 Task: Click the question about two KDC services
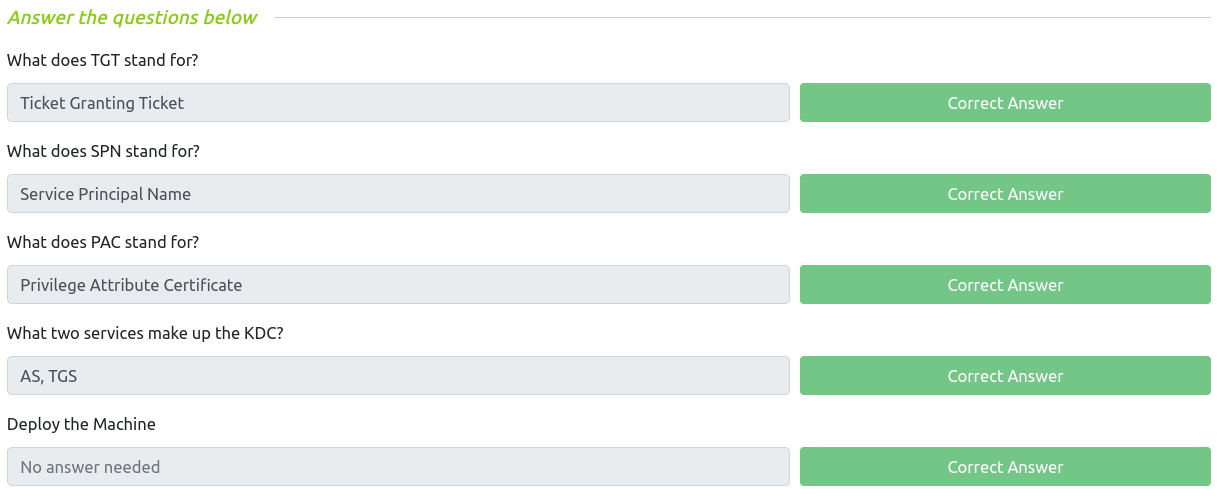145,333
